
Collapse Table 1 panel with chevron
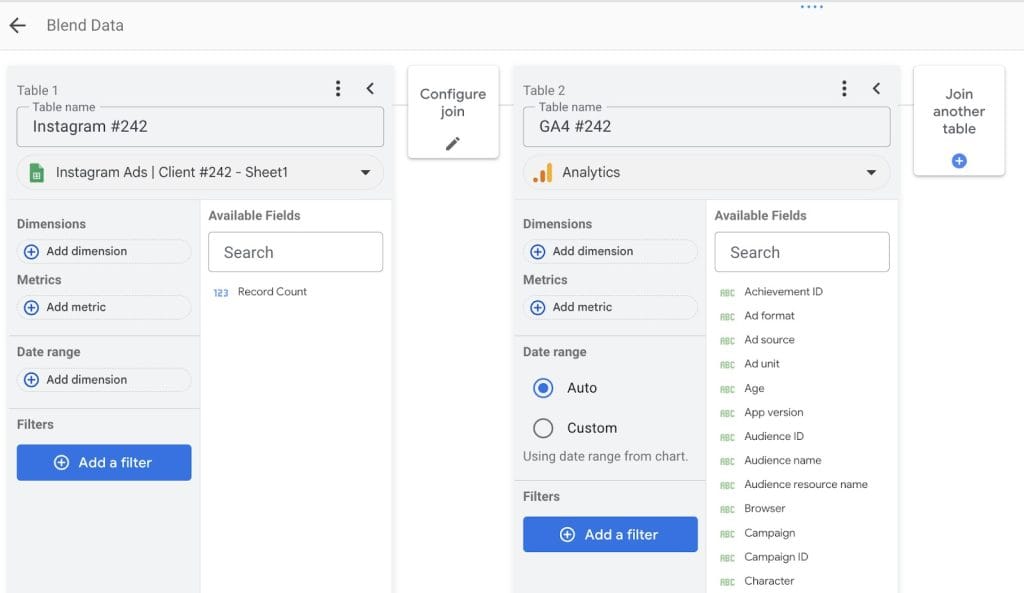[x=370, y=89]
